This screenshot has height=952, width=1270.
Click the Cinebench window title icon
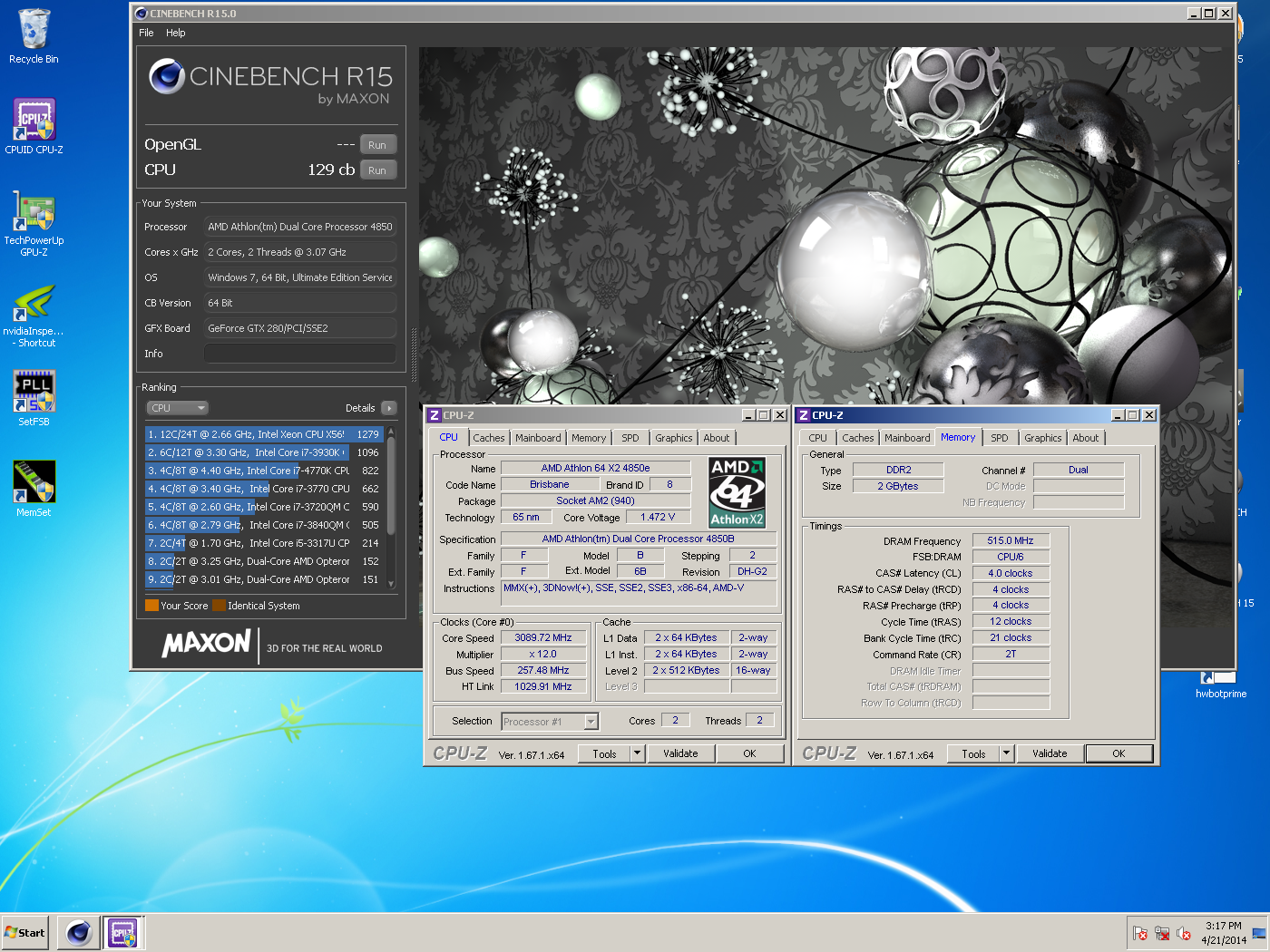point(141,14)
